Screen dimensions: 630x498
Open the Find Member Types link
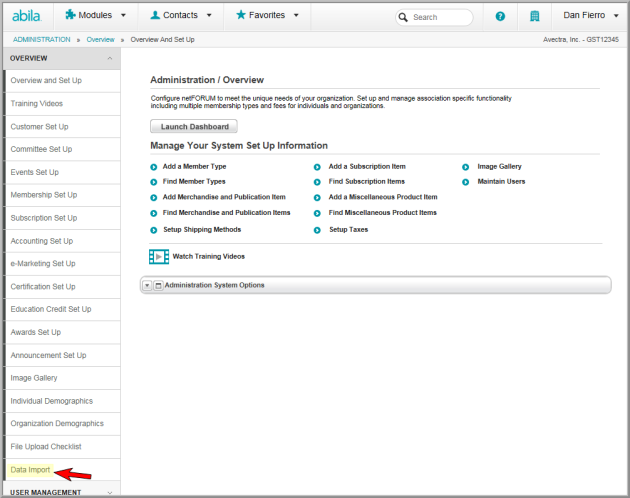tap(194, 182)
